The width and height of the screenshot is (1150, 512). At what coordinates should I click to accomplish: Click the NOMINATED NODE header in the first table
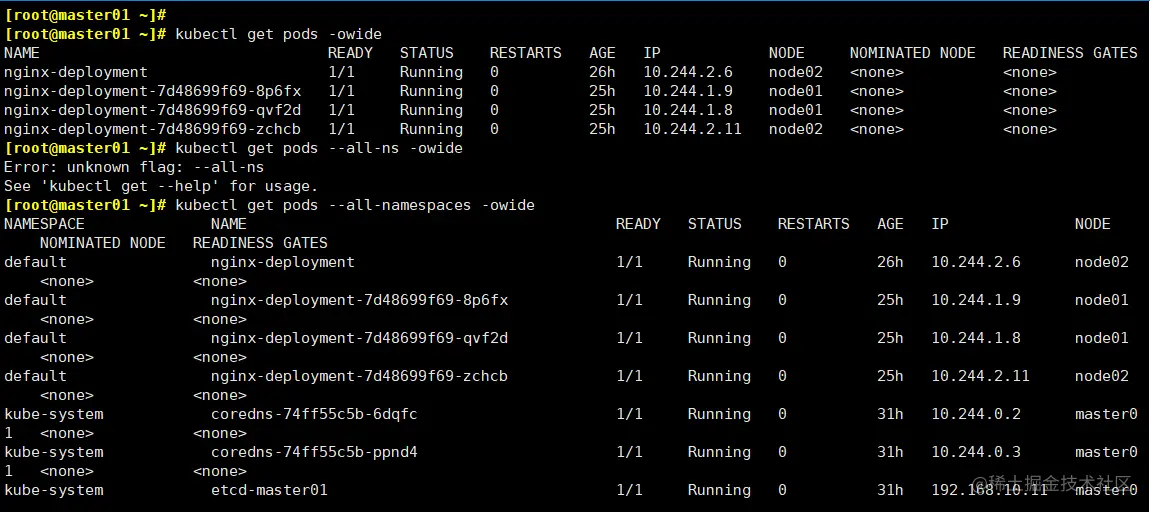click(912, 53)
